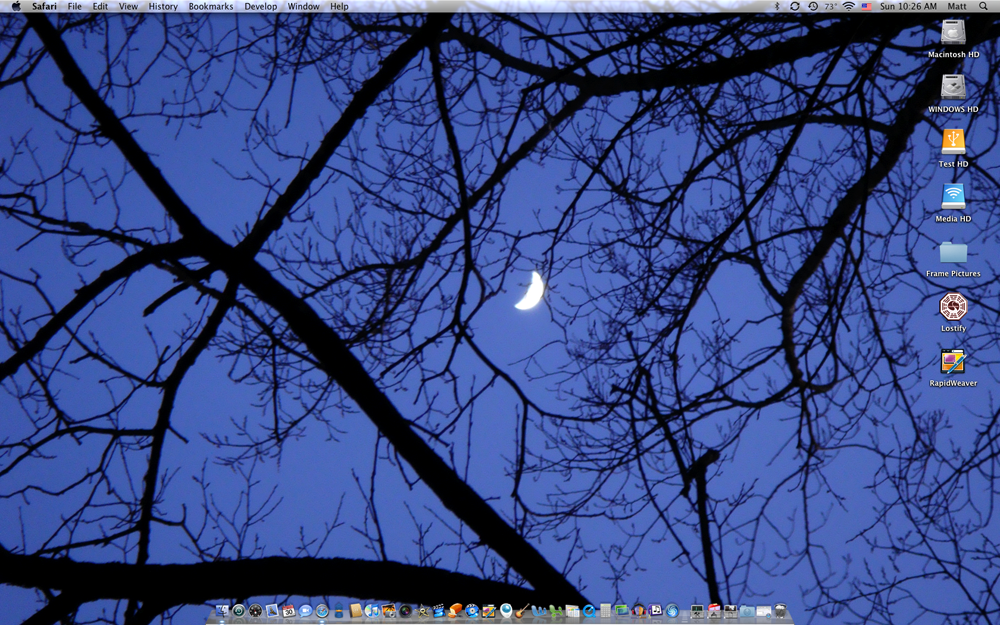Image resolution: width=1000 pixels, height=625 pixels.
Task: Select the Test HD USB drive
Action: pos(953,142)
